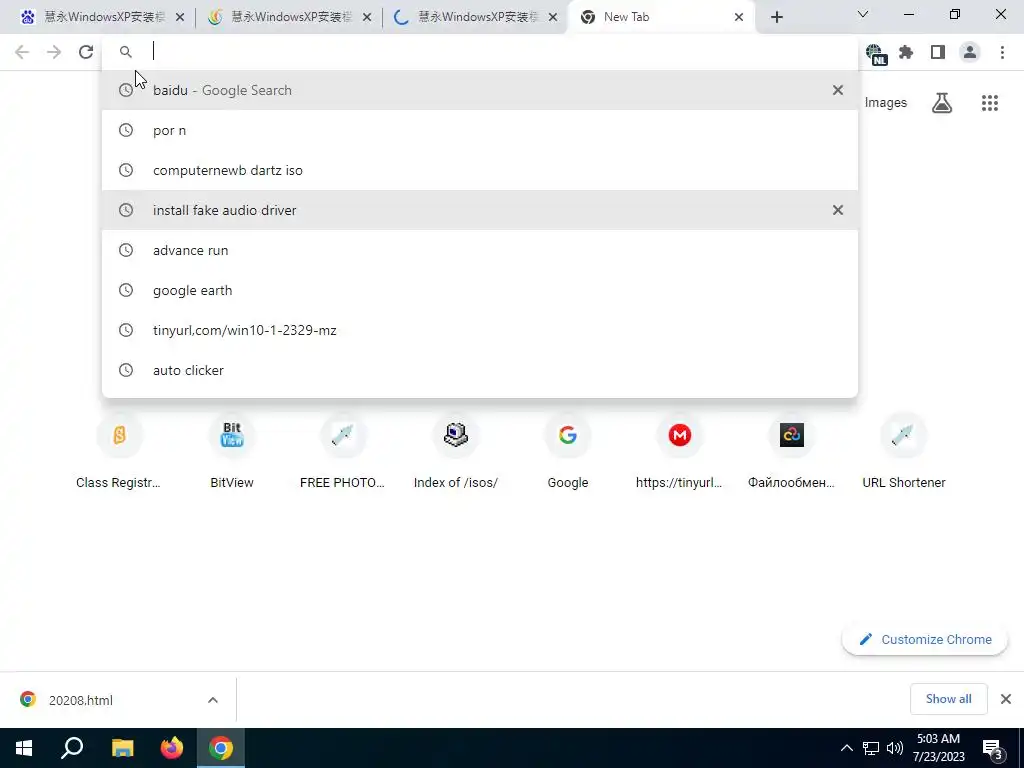Click Chrome icon on the taskbar
This screenshot has height=768, width=1024.
pos(221,748)
